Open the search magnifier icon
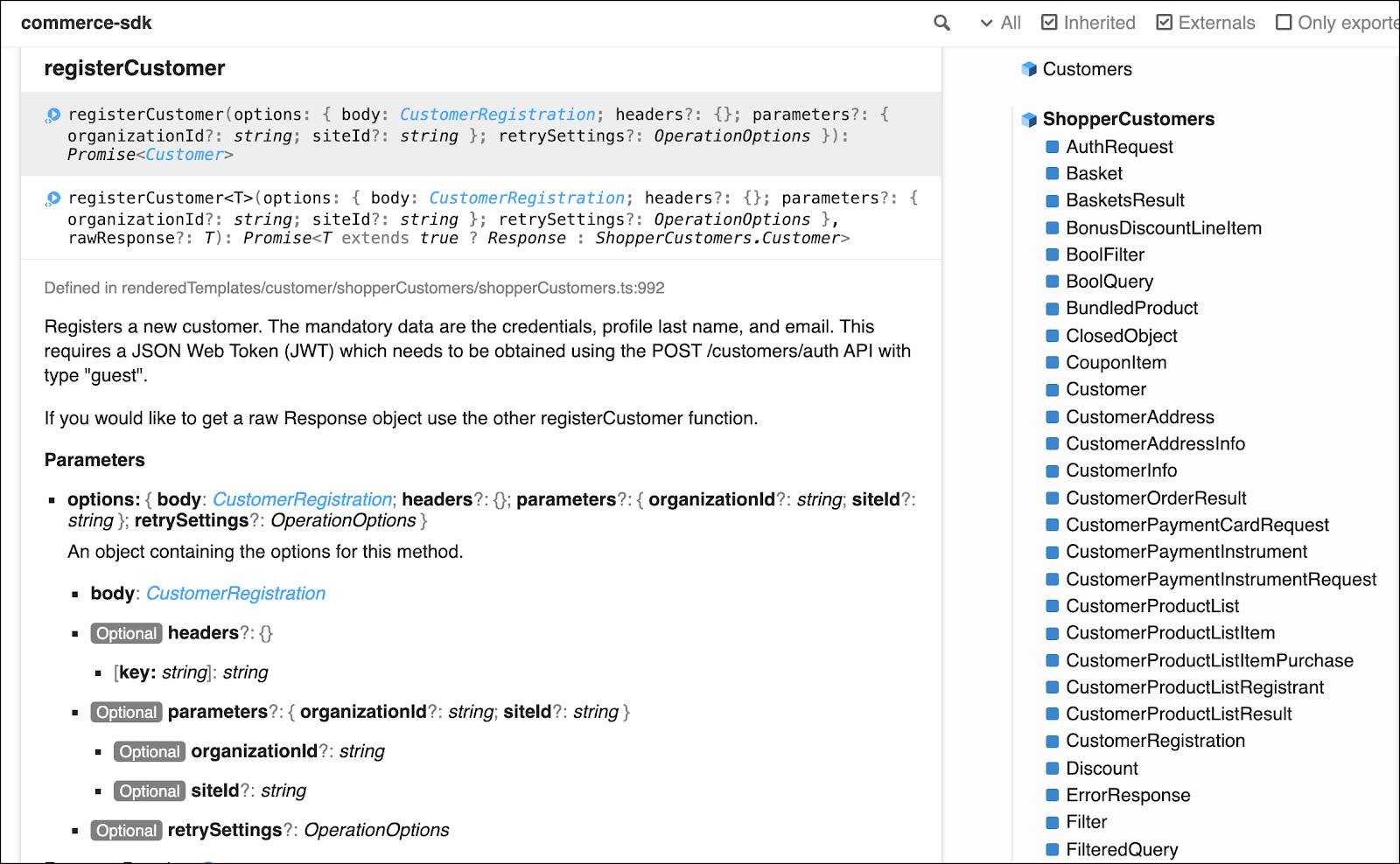Image resolution: width=1400 pixels, height=864 pixels. 941,23
